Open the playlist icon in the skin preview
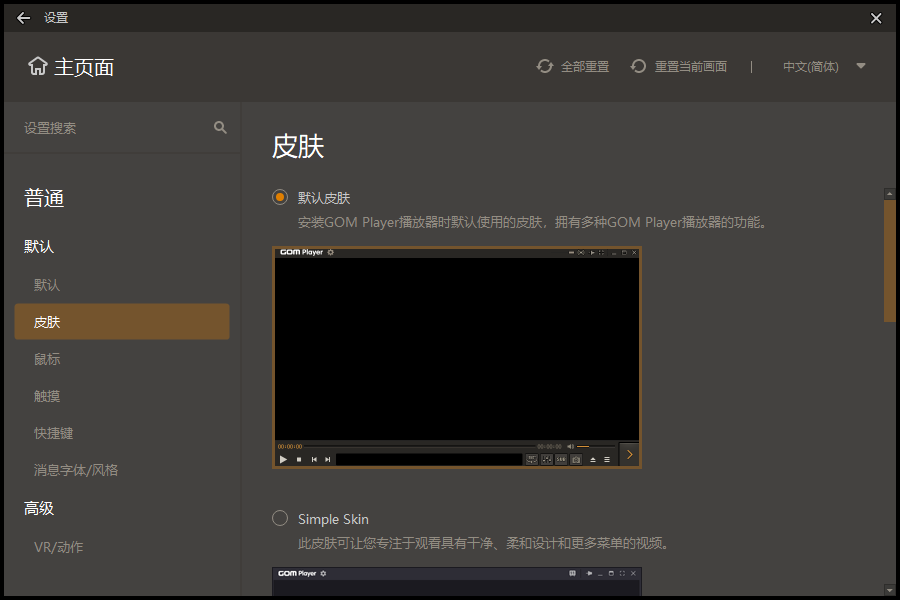This screenshot has width=900, height=600. tap(606, 459)
